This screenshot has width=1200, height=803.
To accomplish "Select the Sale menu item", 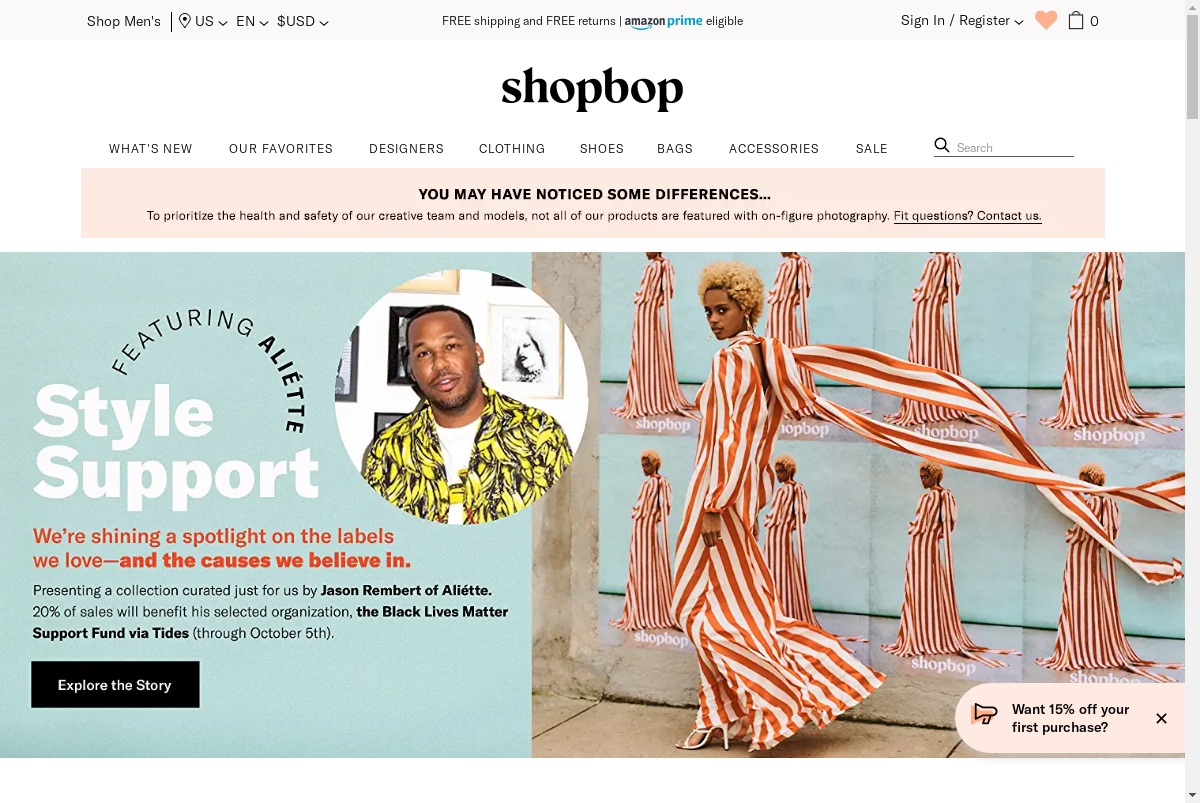I will 872,148.
